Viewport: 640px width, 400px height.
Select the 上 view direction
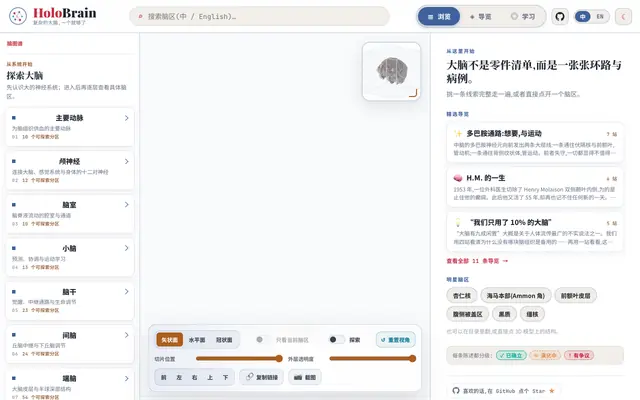(x=210, y=377)
